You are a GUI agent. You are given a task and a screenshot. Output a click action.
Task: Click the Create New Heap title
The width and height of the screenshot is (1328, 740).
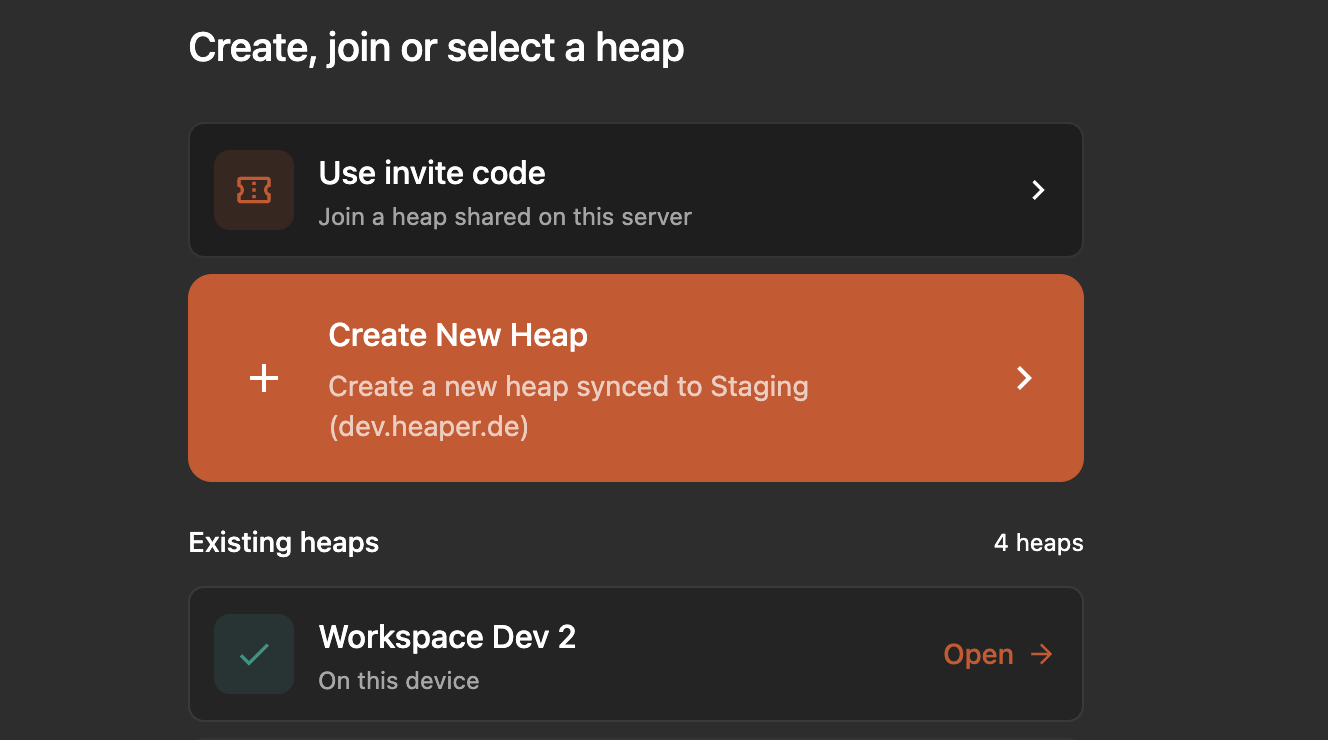(458, 335)
